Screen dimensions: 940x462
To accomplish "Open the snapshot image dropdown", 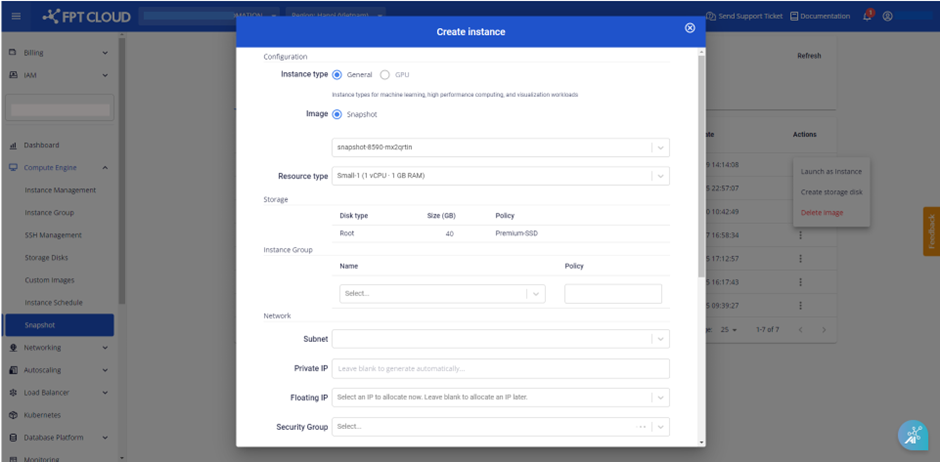I will [500, 148].
